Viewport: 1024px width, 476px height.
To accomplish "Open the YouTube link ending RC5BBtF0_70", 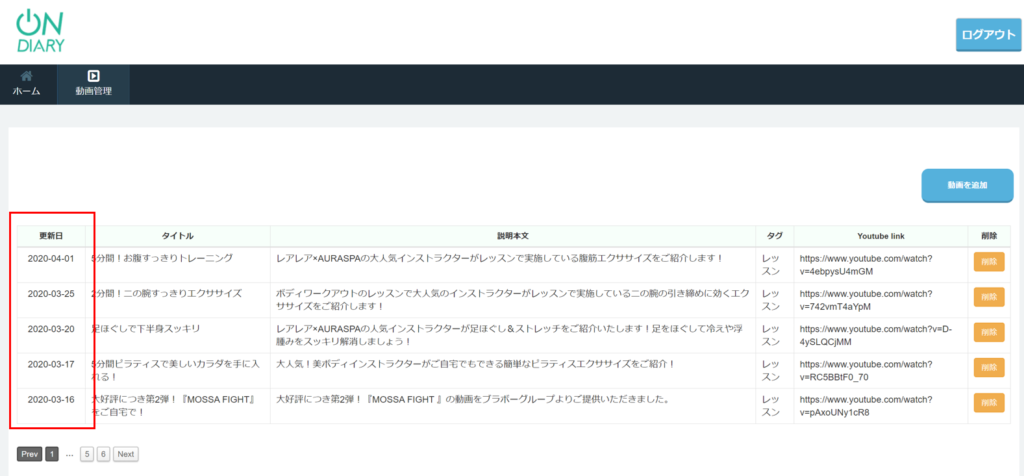I will pyautogui.click(x=865, y=371).
